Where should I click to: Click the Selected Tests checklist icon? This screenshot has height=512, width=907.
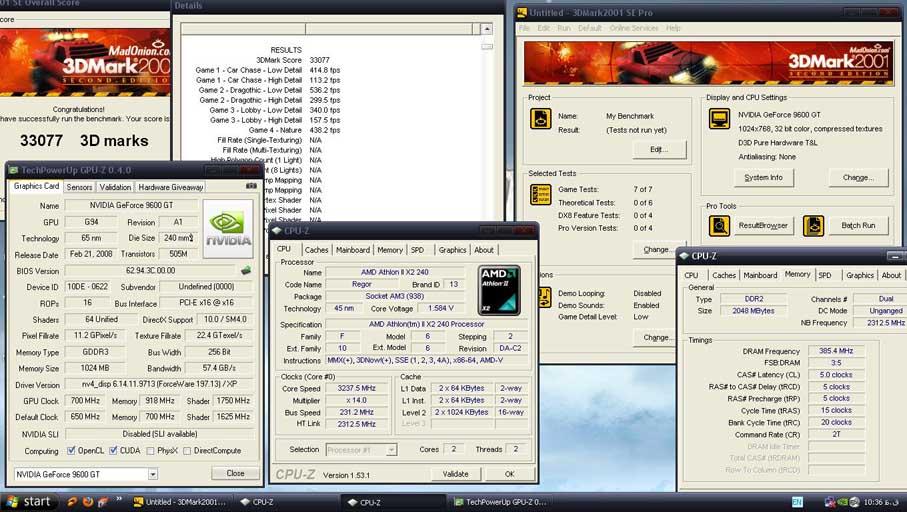[x=541, y=194]
